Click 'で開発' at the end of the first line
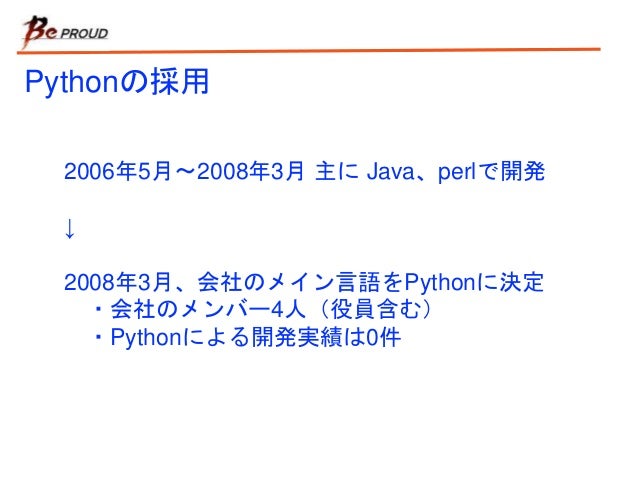Screen dimensions: 638x479 coord(511,171)
